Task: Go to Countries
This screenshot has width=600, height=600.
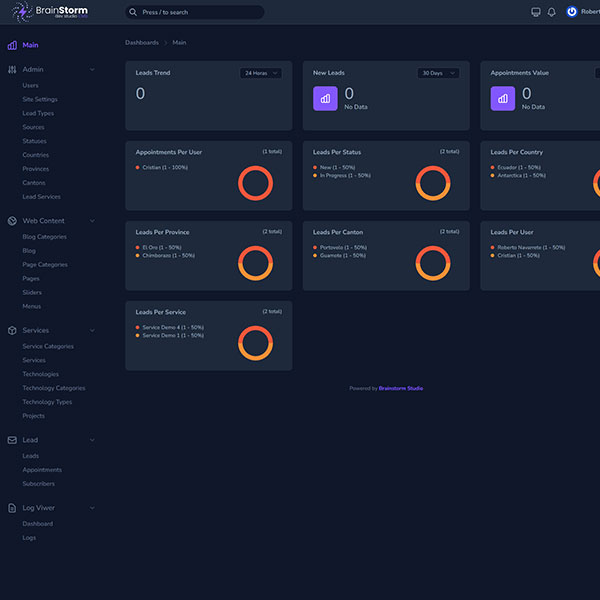Action: 36,155
